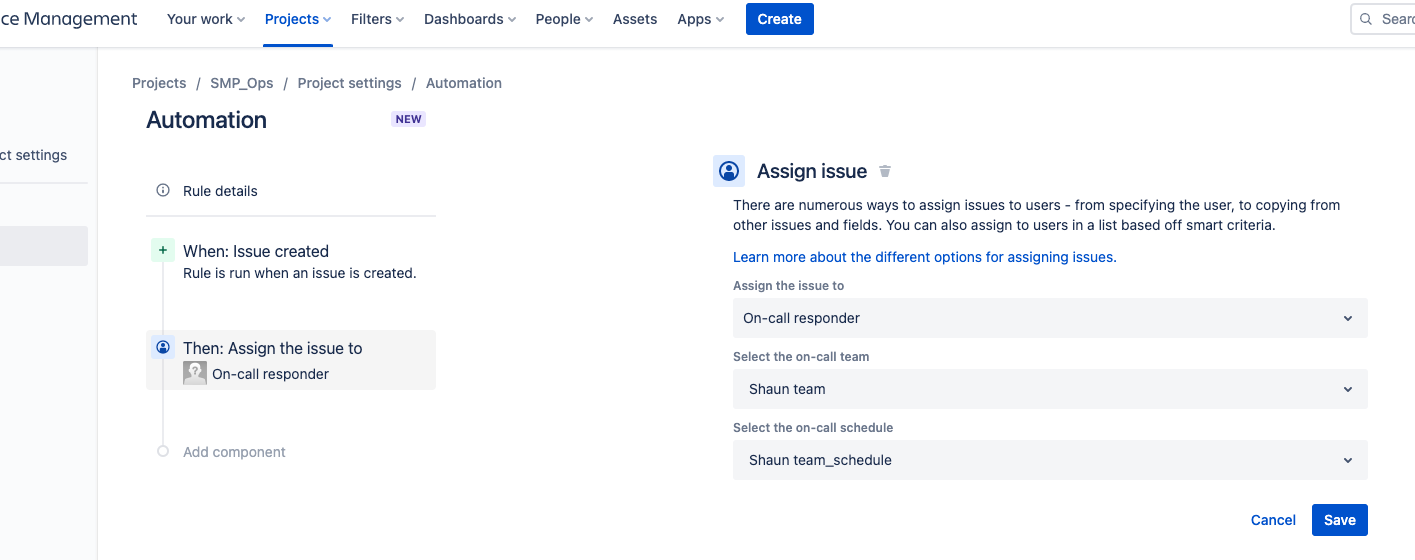Click the search magnifier icon
The width and height of the screenshot is (1415, 560).
point(1367,19)
